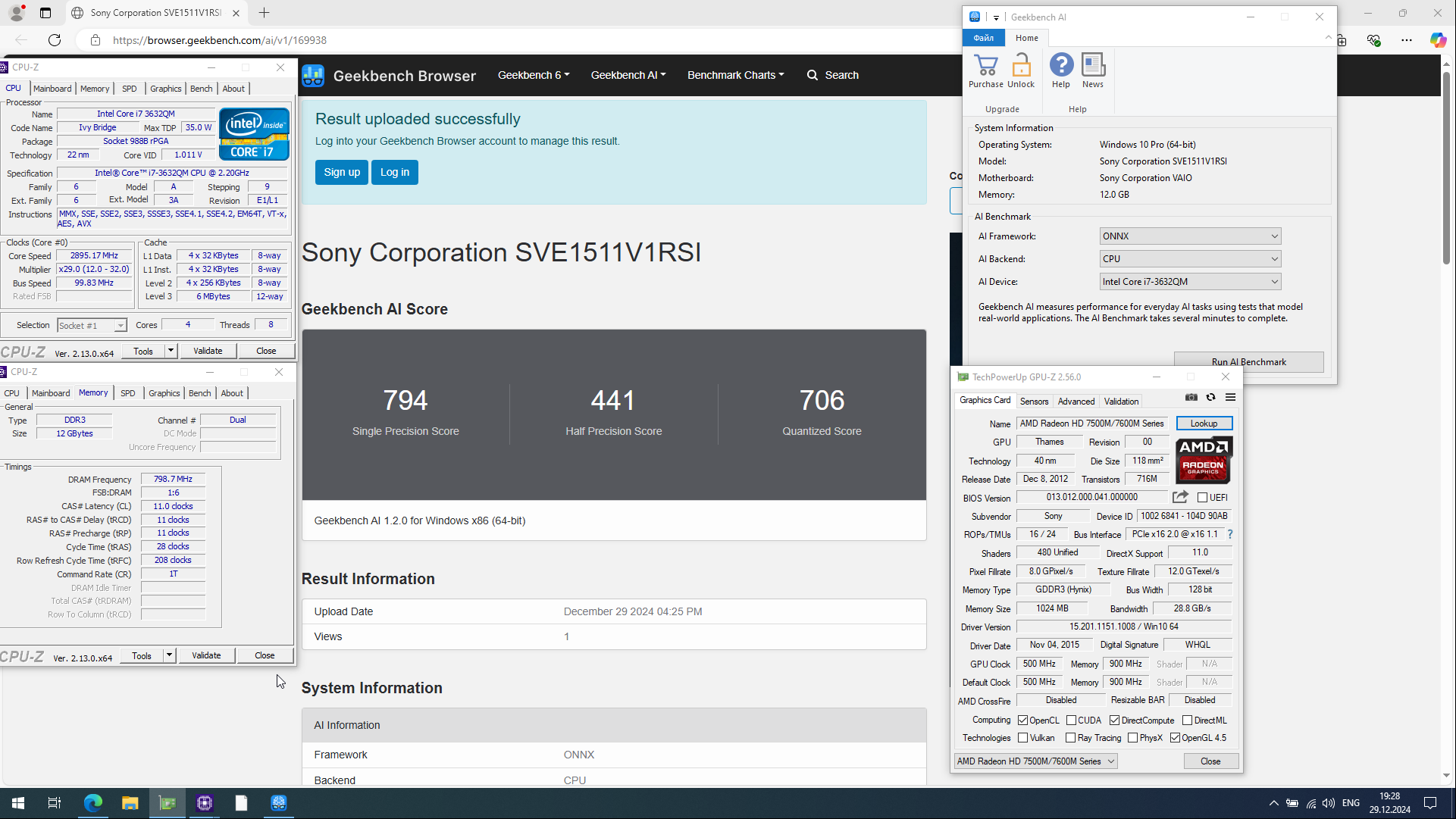Image resolution: width=1456 pixels, height=819 pixels.
Task: Click the browser address bar URL
Action: tap(220, 40)
